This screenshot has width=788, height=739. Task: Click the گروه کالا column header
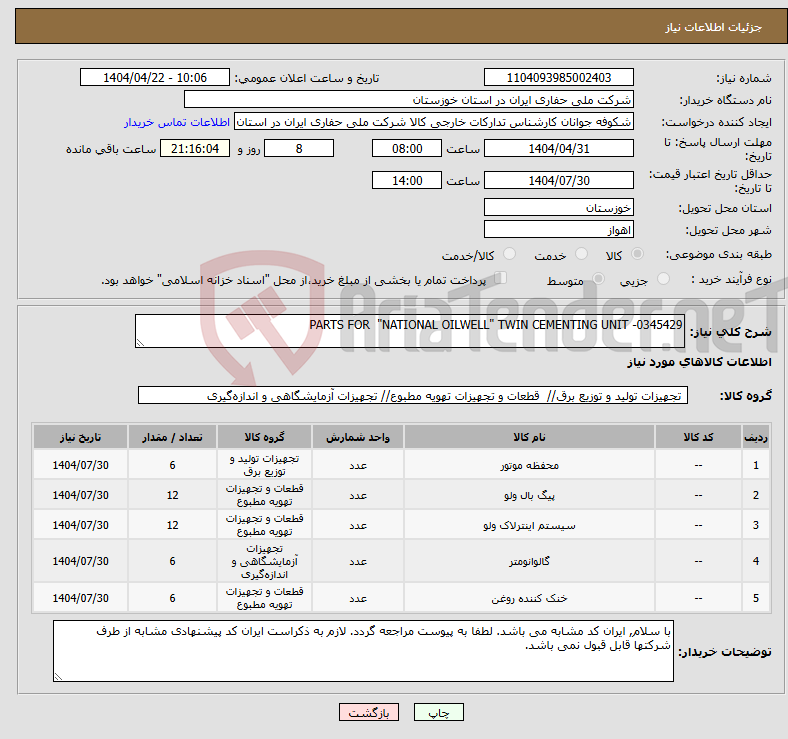[264, 437]
